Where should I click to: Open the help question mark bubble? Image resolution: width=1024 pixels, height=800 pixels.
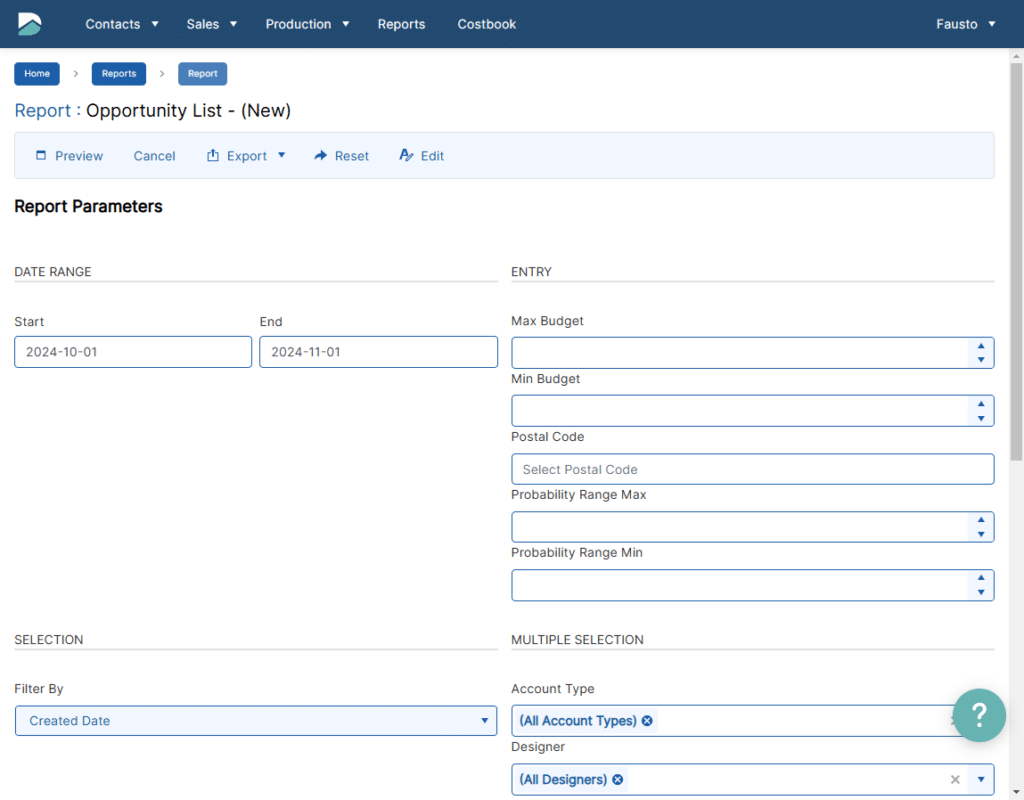(979, 715)
